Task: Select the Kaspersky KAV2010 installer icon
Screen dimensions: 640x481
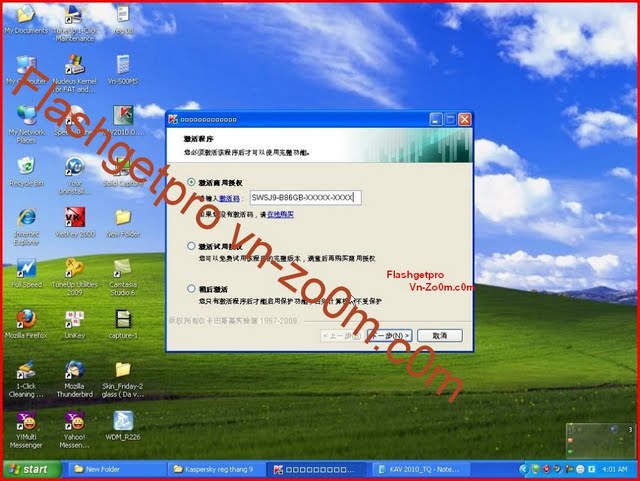Action: 123,120
